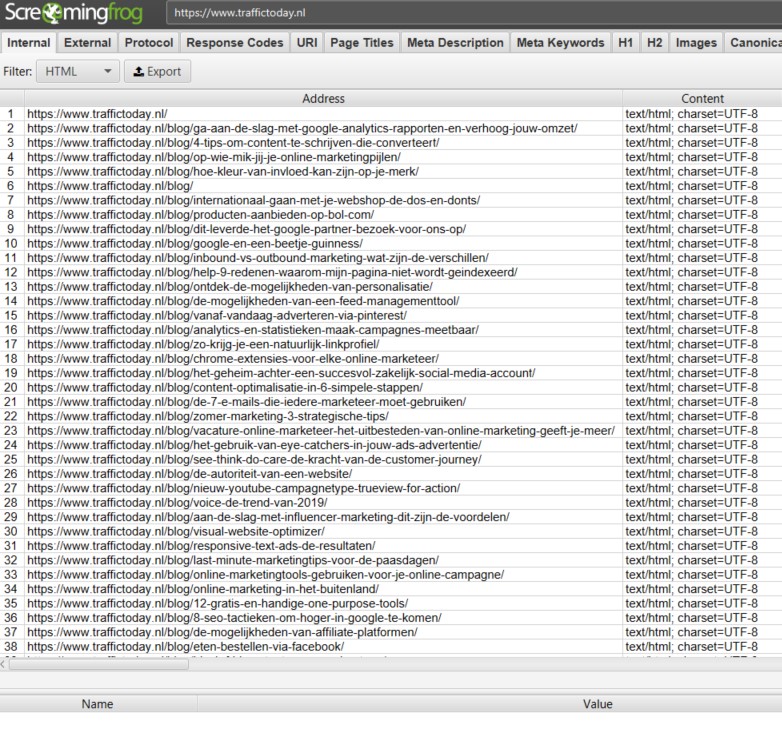
Task: Switch to the External tab
Action: (x=87, y=43)
